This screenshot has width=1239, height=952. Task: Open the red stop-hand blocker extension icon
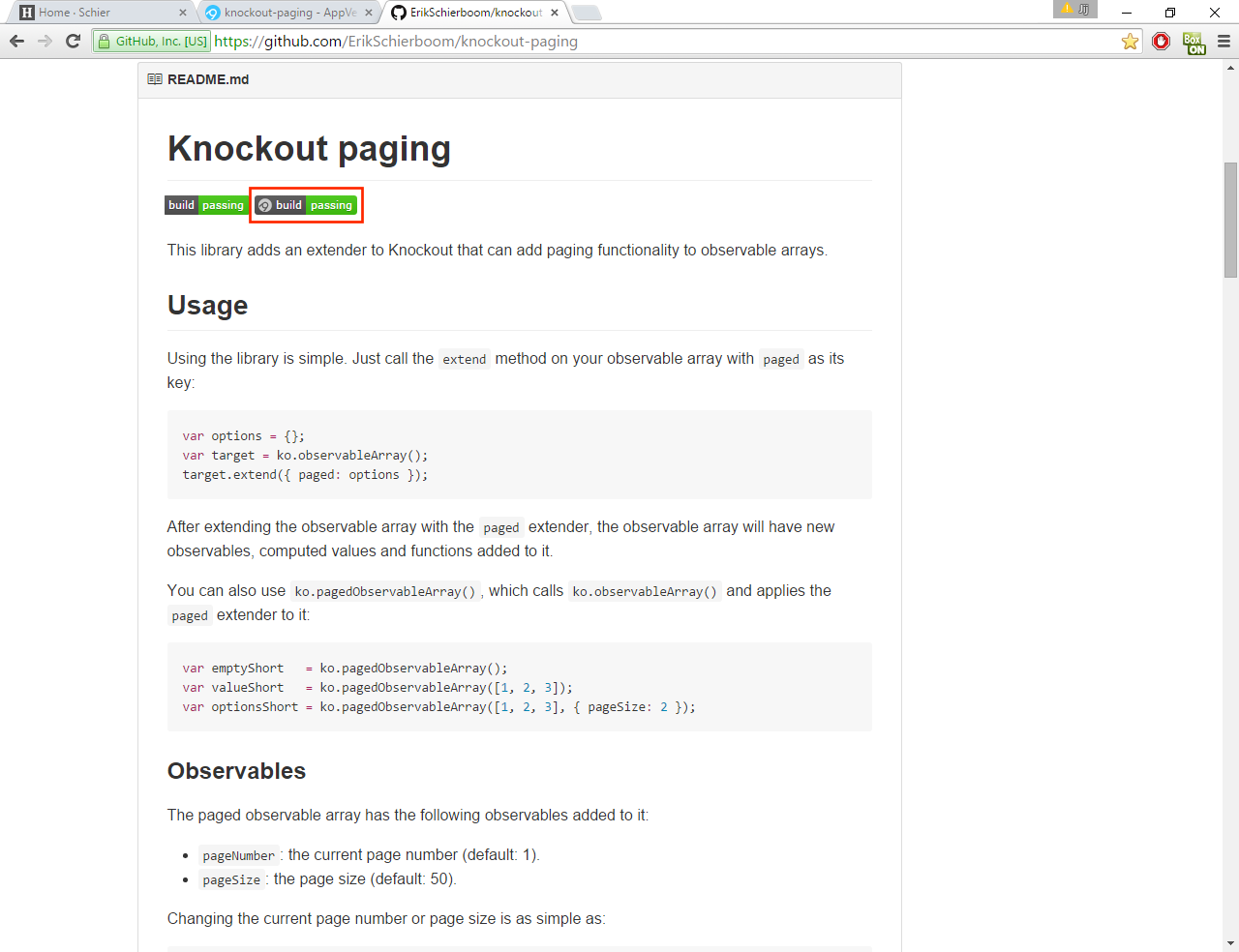(1162, 42)
